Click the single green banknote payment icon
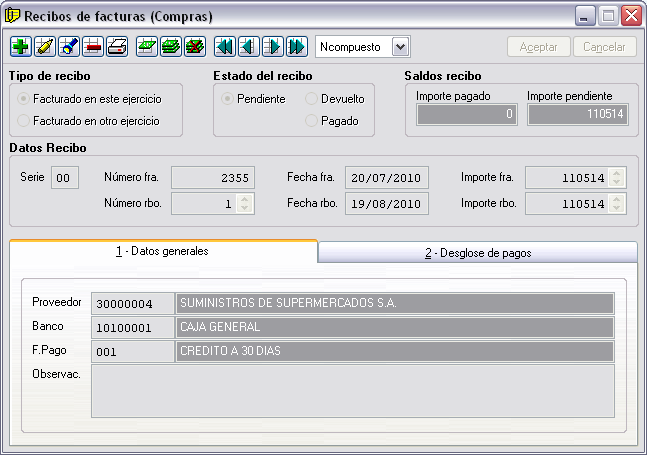The height and width of the screenshot is (455, 647). [146, 47]
